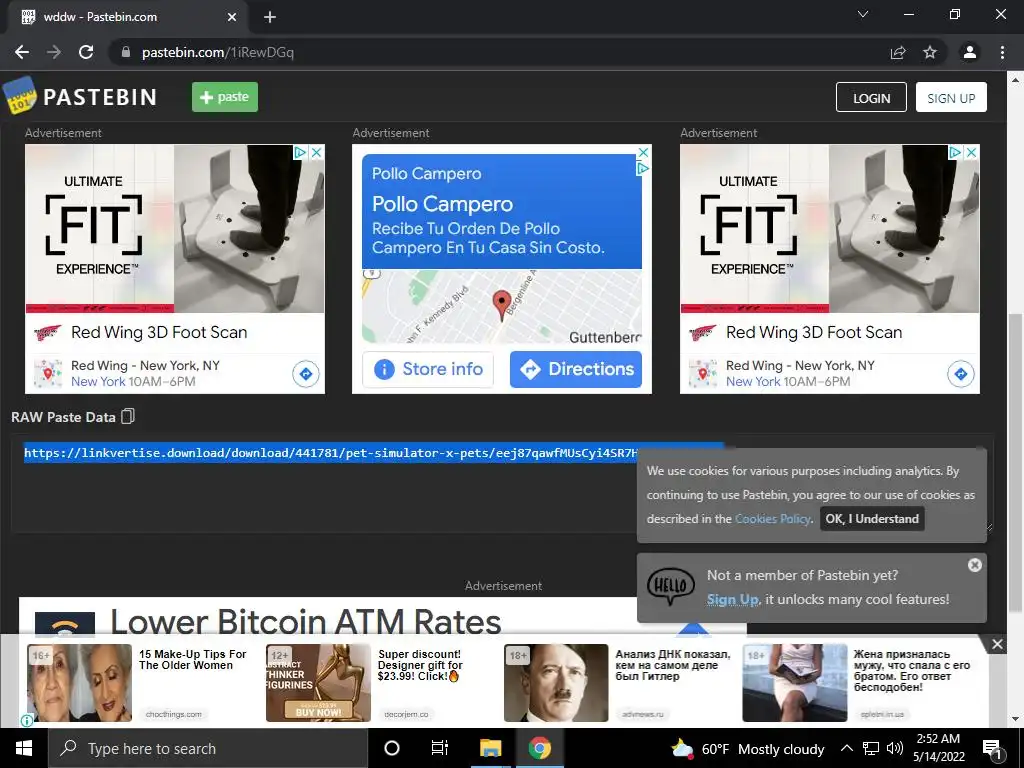This screenshot has height=768, width=1024.
Task: Close the wddw - Pastebin.com tab
Action: pyautogui.click(x=232, y=17)
